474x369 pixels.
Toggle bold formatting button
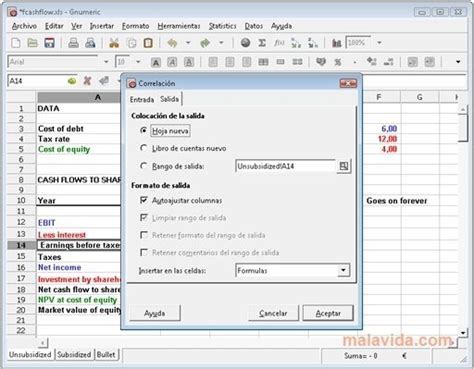click(x=155, y=62)
